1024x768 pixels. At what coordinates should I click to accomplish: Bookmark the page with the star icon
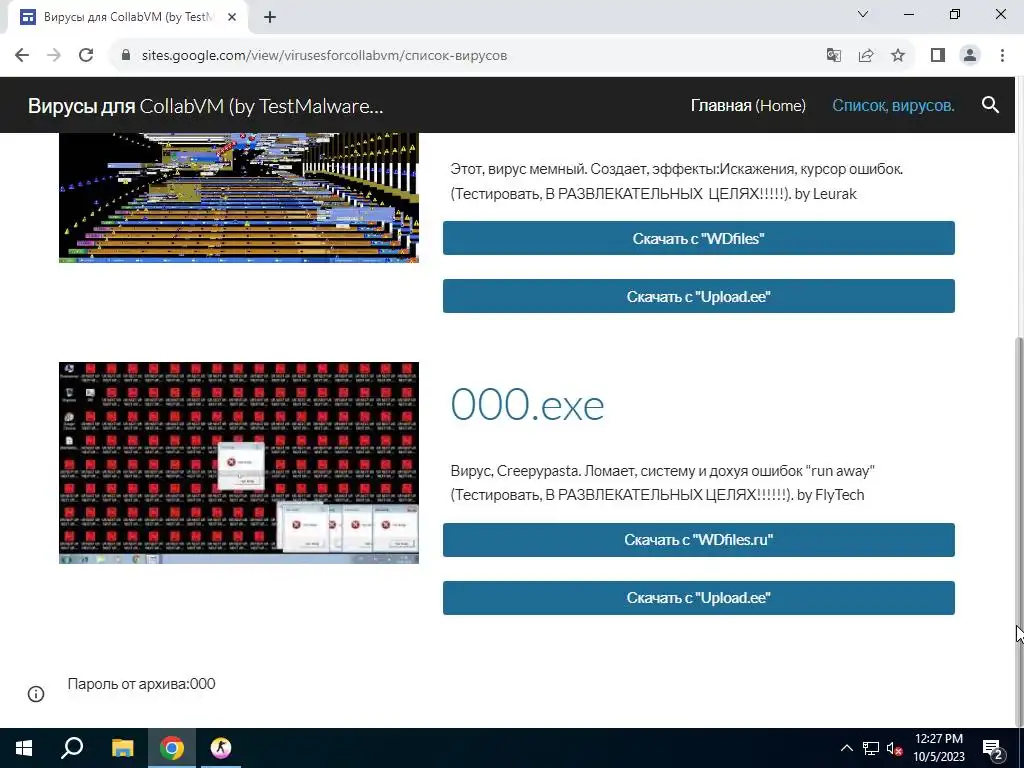[898, 55]
